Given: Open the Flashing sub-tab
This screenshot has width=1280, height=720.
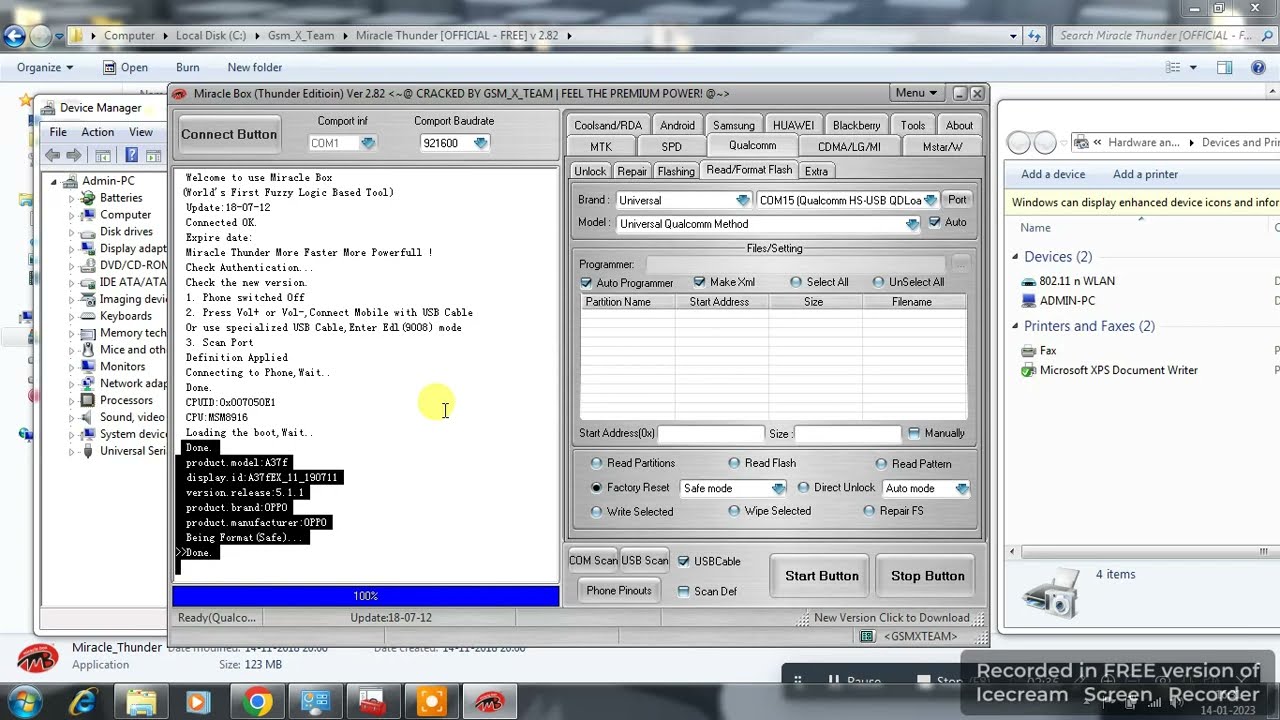Looking at the screenshot, I should point(676,171).
